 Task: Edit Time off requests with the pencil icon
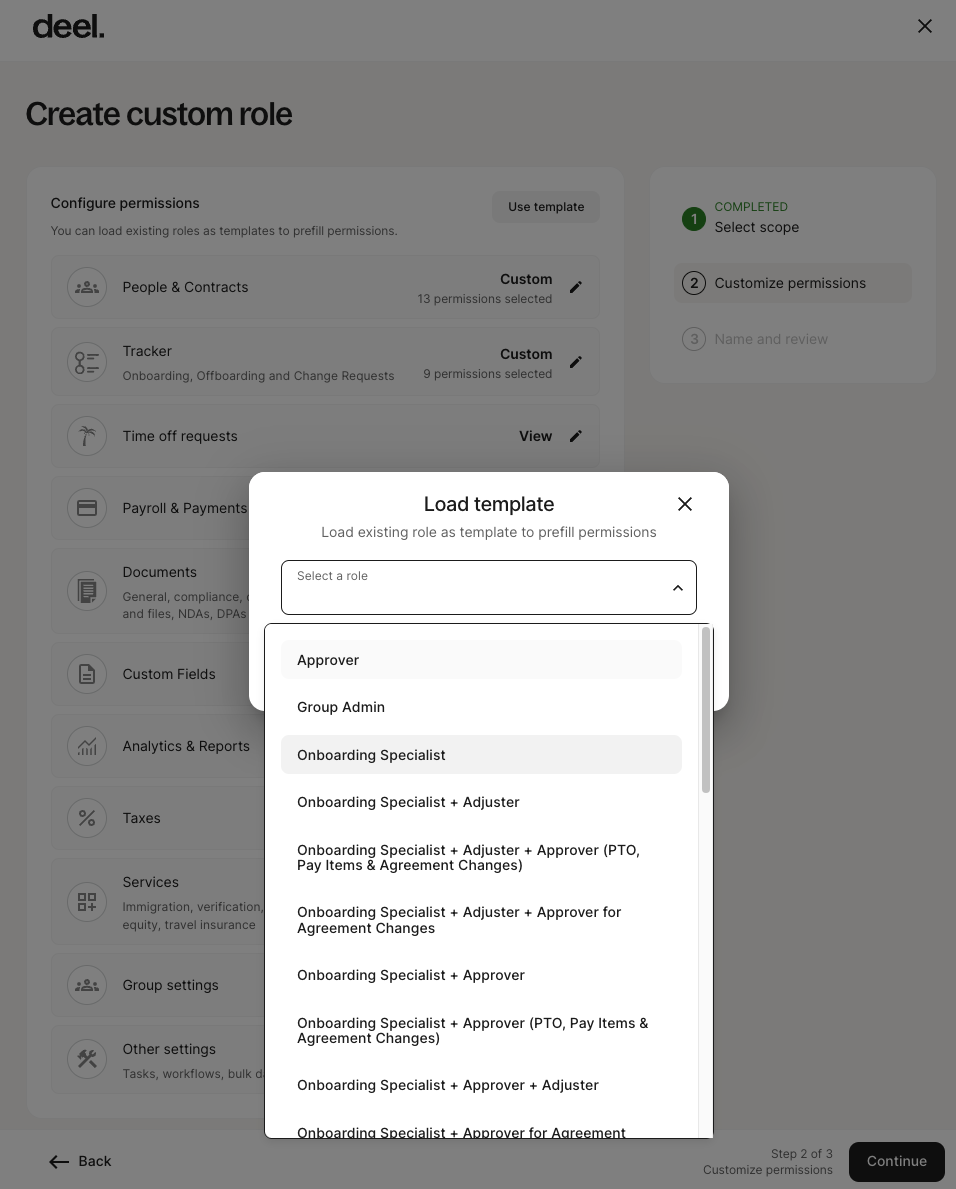[x=576, y=436]
